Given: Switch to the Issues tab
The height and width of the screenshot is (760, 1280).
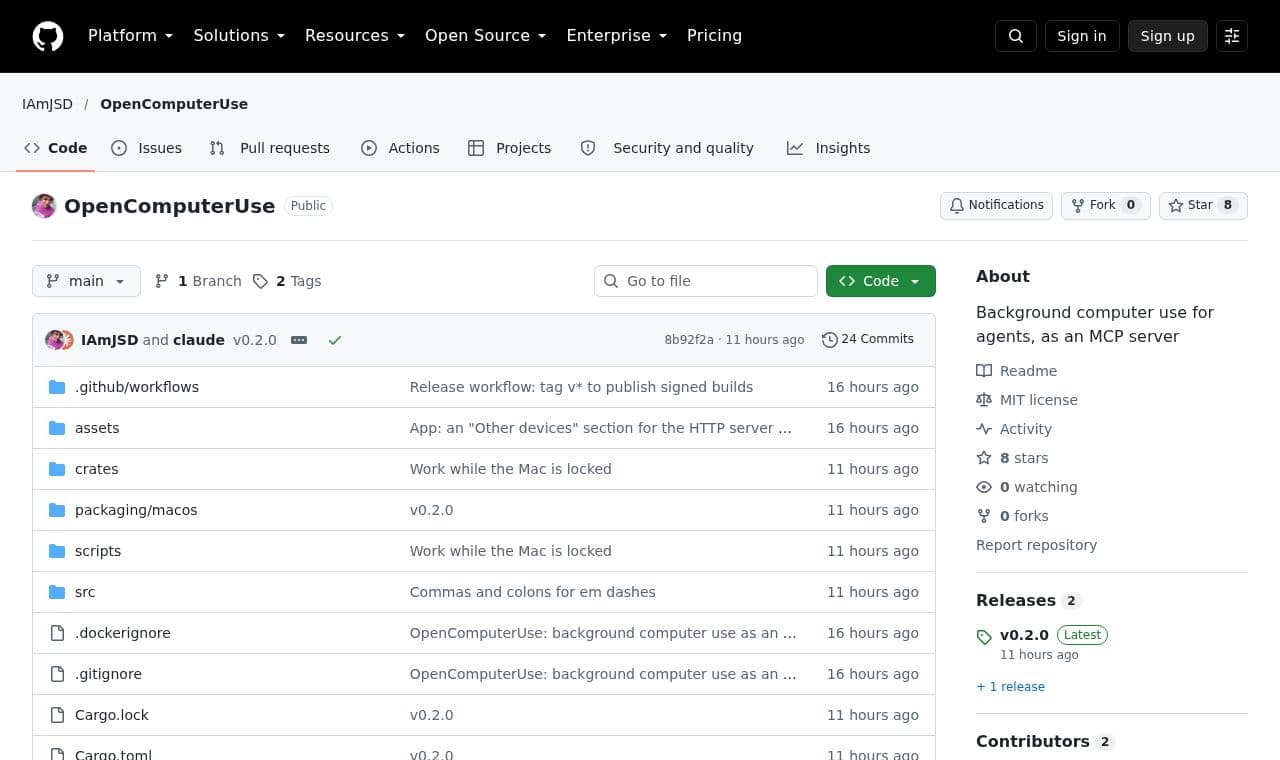Looking at the screenshot, I should pos(146,148).
